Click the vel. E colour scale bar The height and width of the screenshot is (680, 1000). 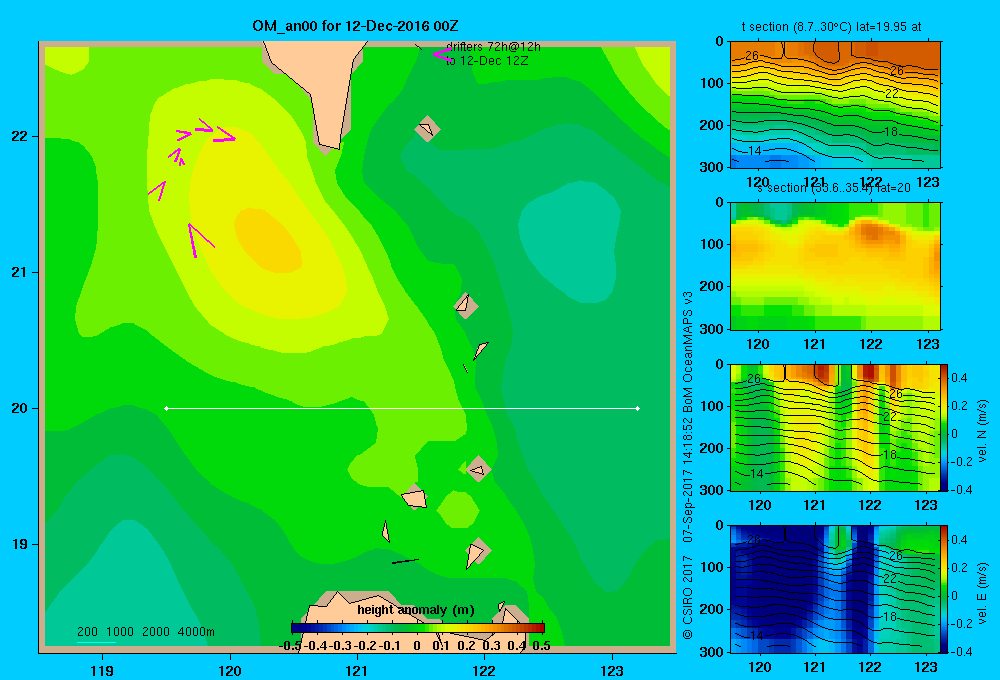click(x=944, y=589)
